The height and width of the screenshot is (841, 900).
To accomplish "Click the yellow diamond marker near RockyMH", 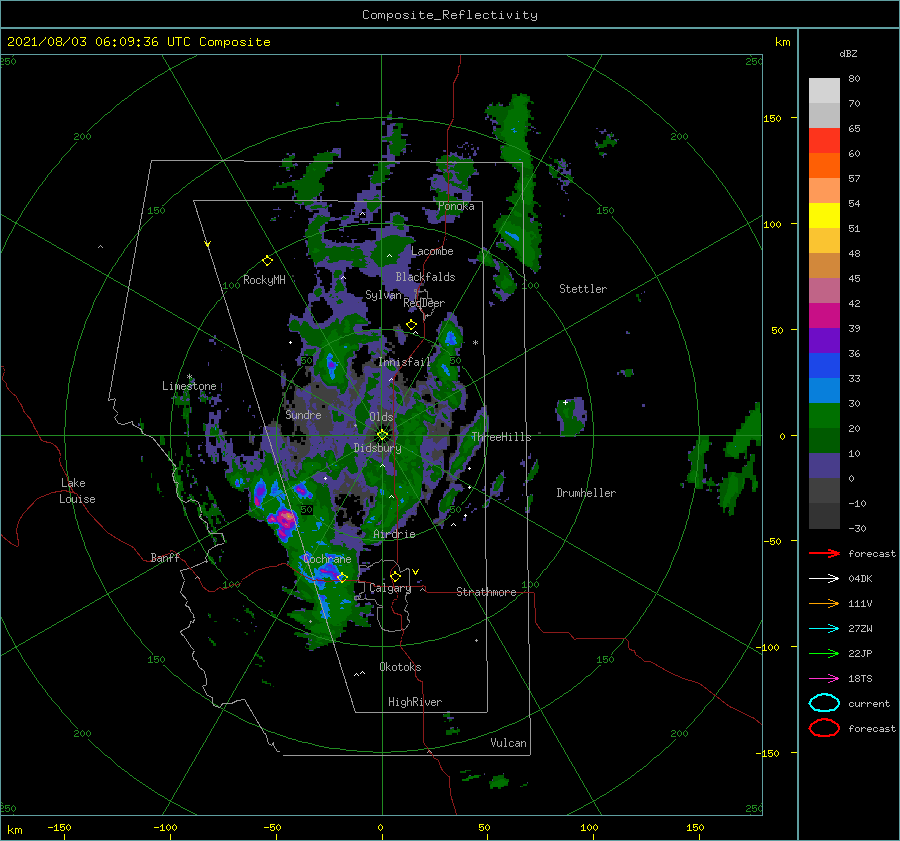I will click(267, 261).
